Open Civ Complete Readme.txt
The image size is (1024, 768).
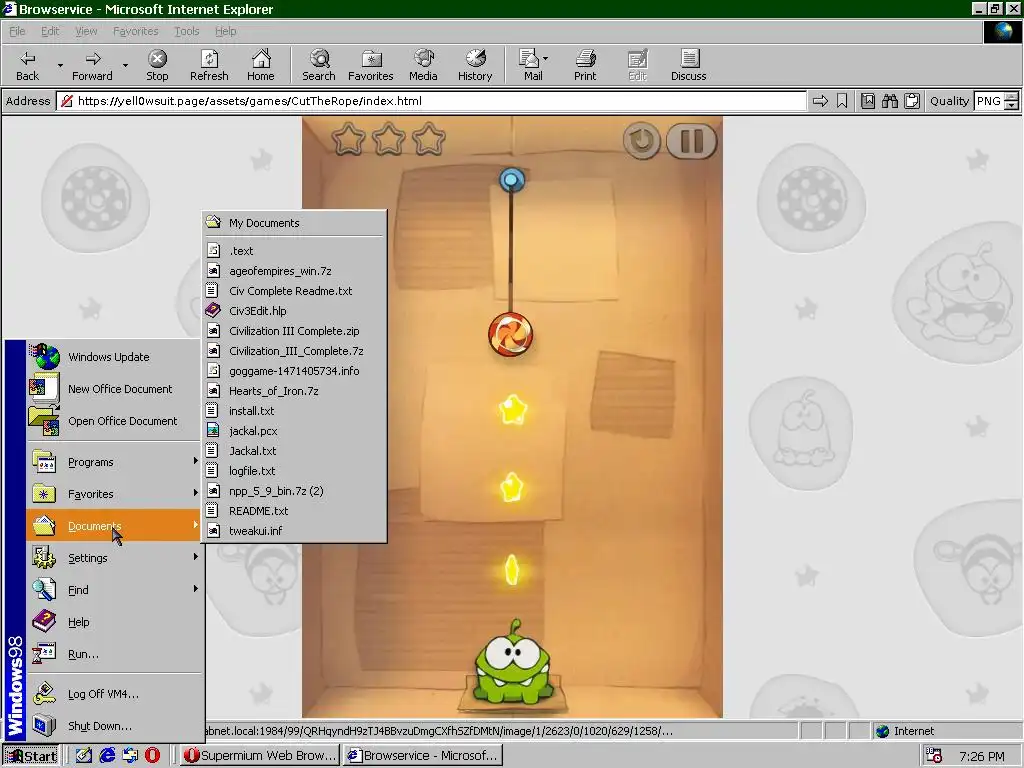tap(294, 291)
